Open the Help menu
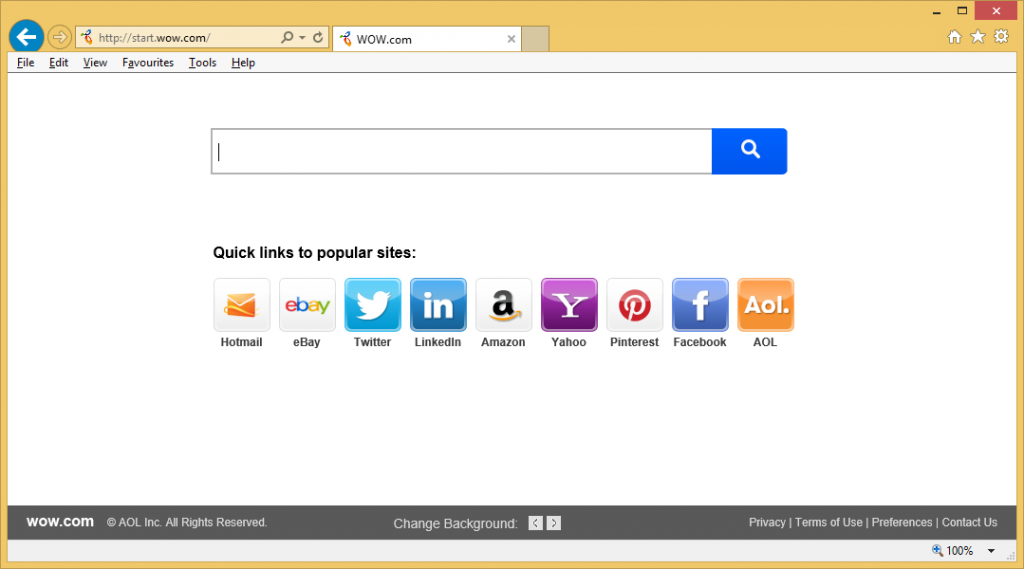 [243, 63]
